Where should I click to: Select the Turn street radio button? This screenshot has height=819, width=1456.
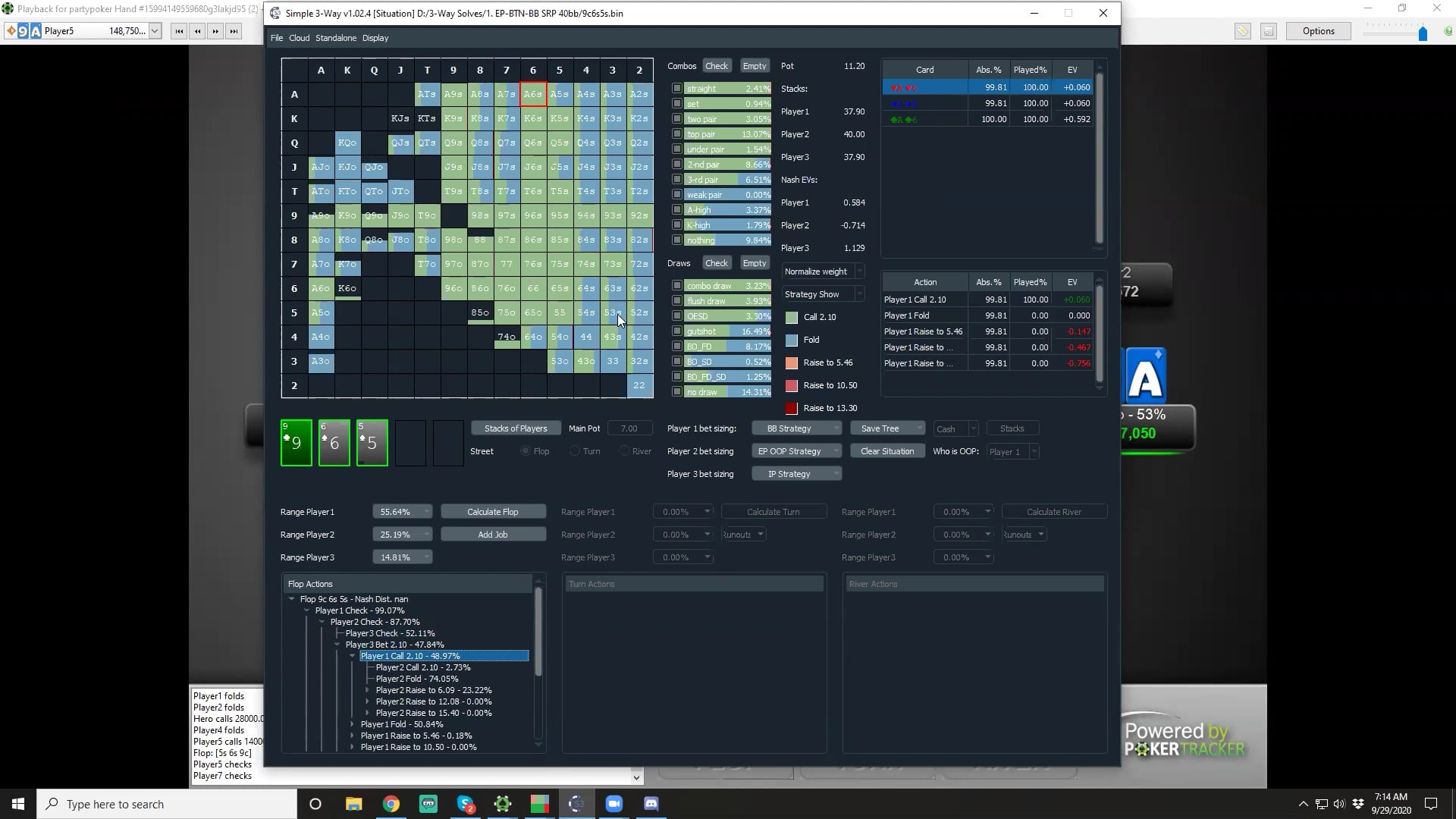point(576,451)
